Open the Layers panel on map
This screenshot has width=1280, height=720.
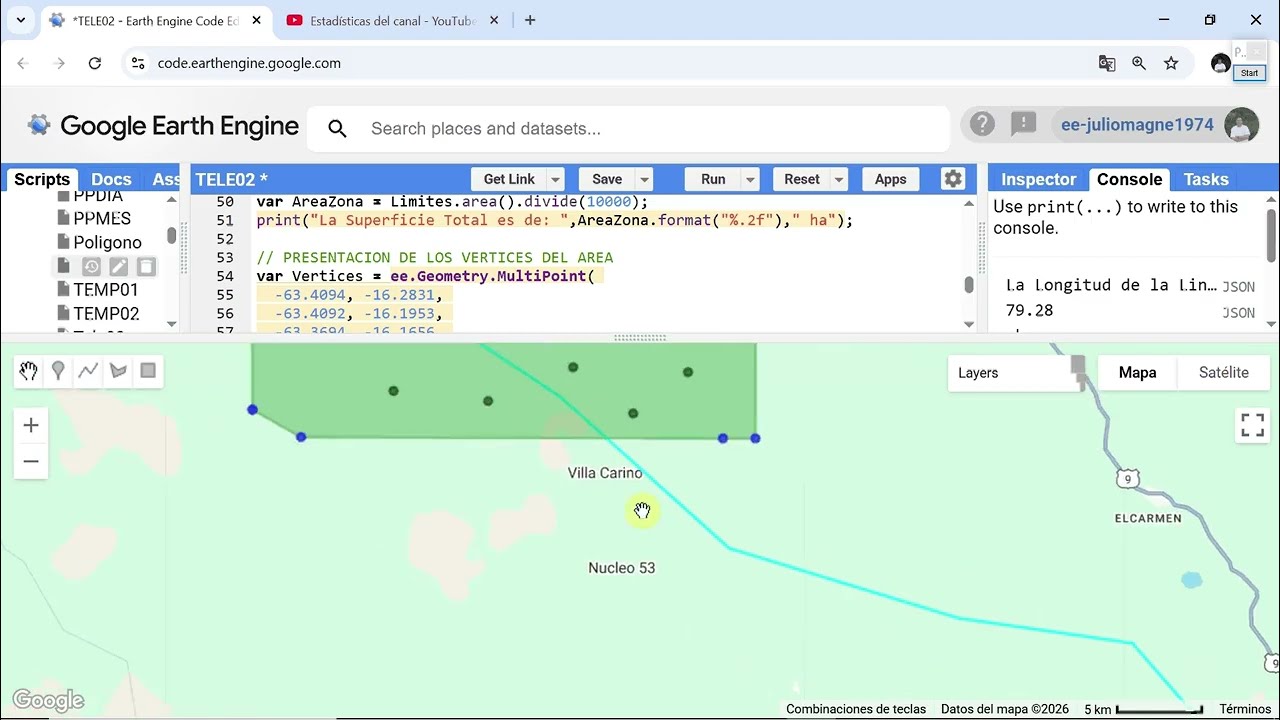1015,373
